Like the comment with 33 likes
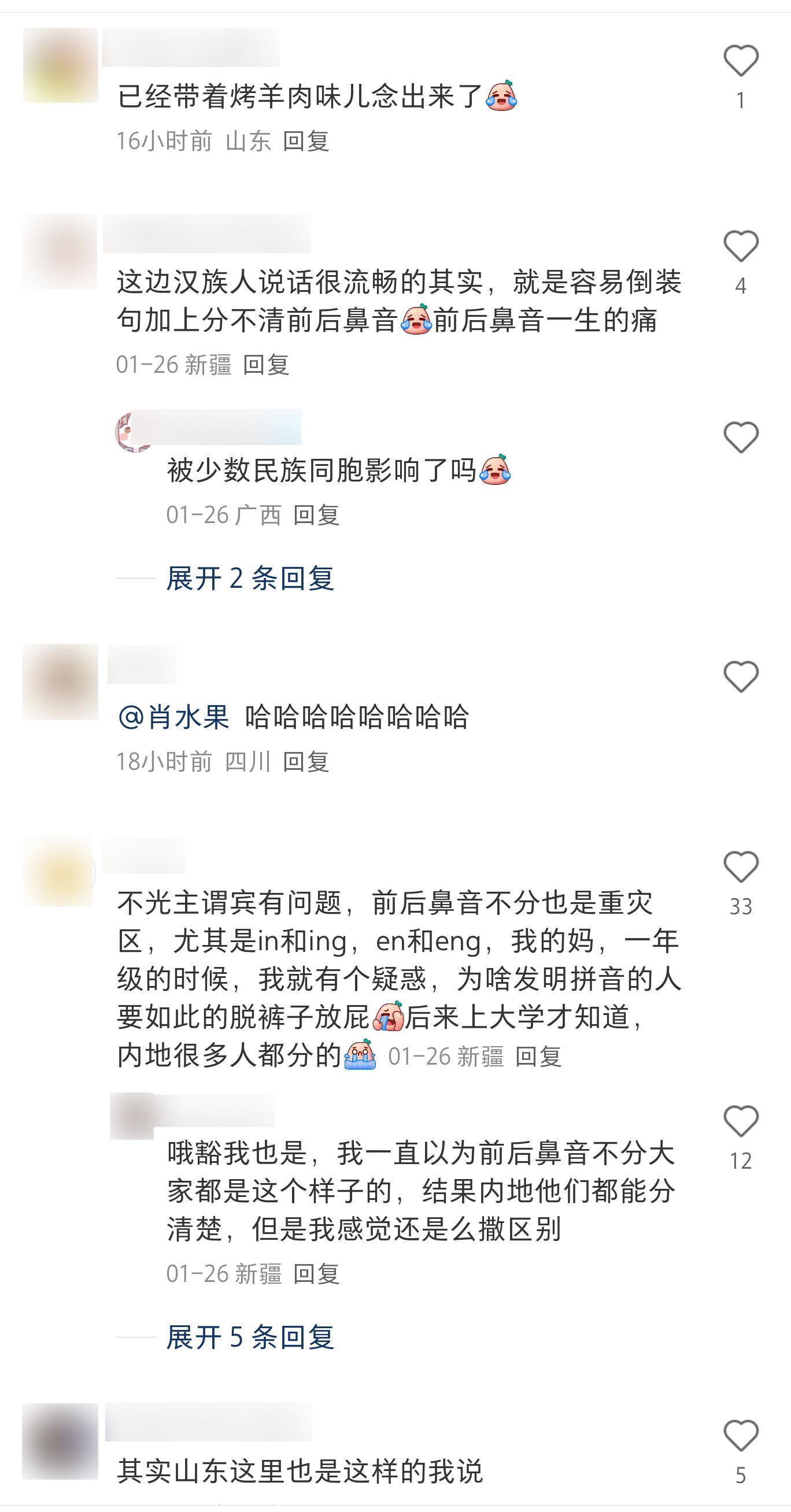Viewport: 791px width, 1512px height. (741, 866)
